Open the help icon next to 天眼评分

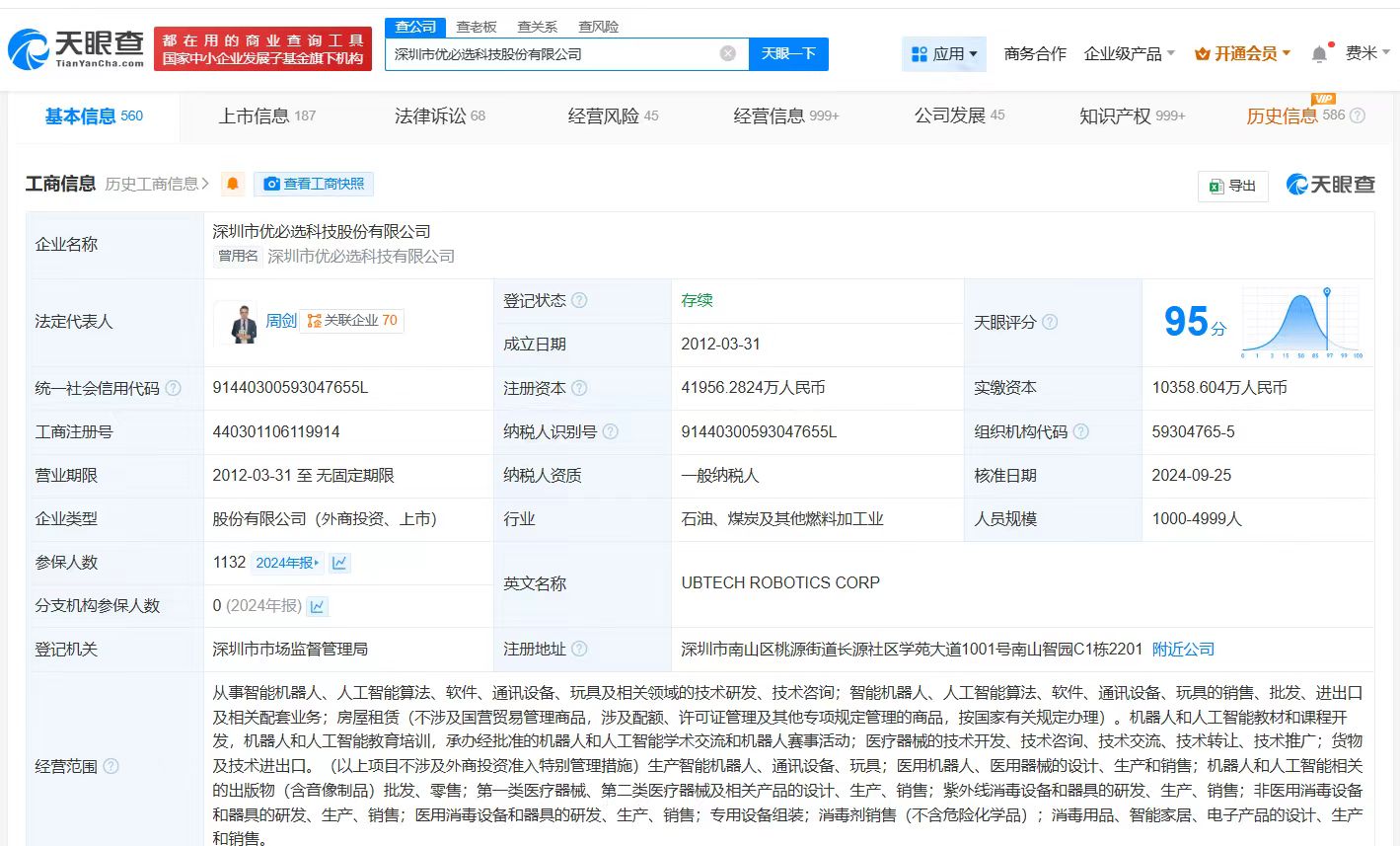[x=1050, y=322]
